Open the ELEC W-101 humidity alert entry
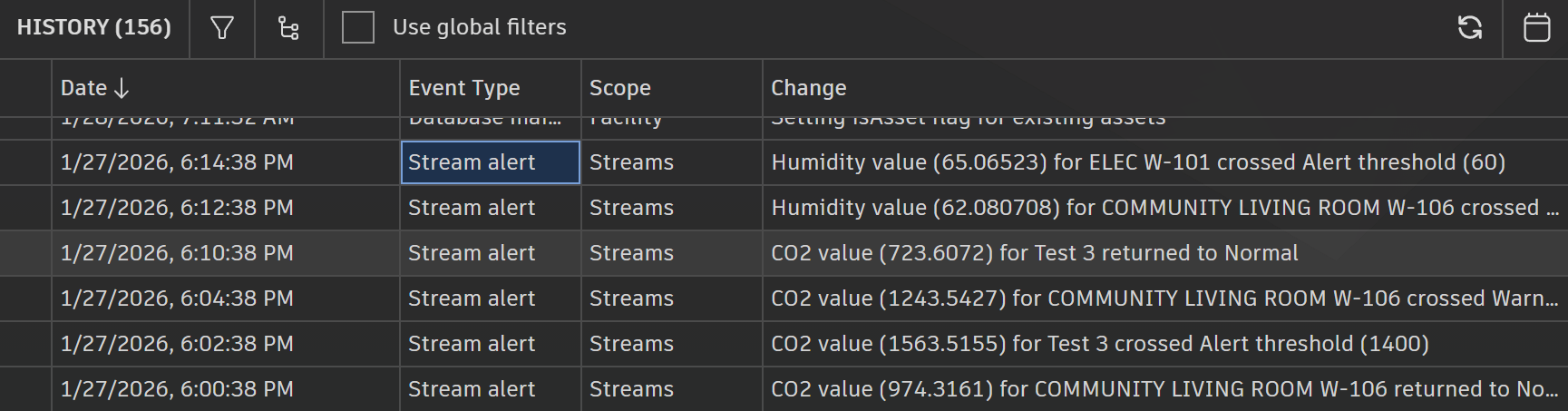Screen dimensions: 1568x411 (x=1137, y=162)
